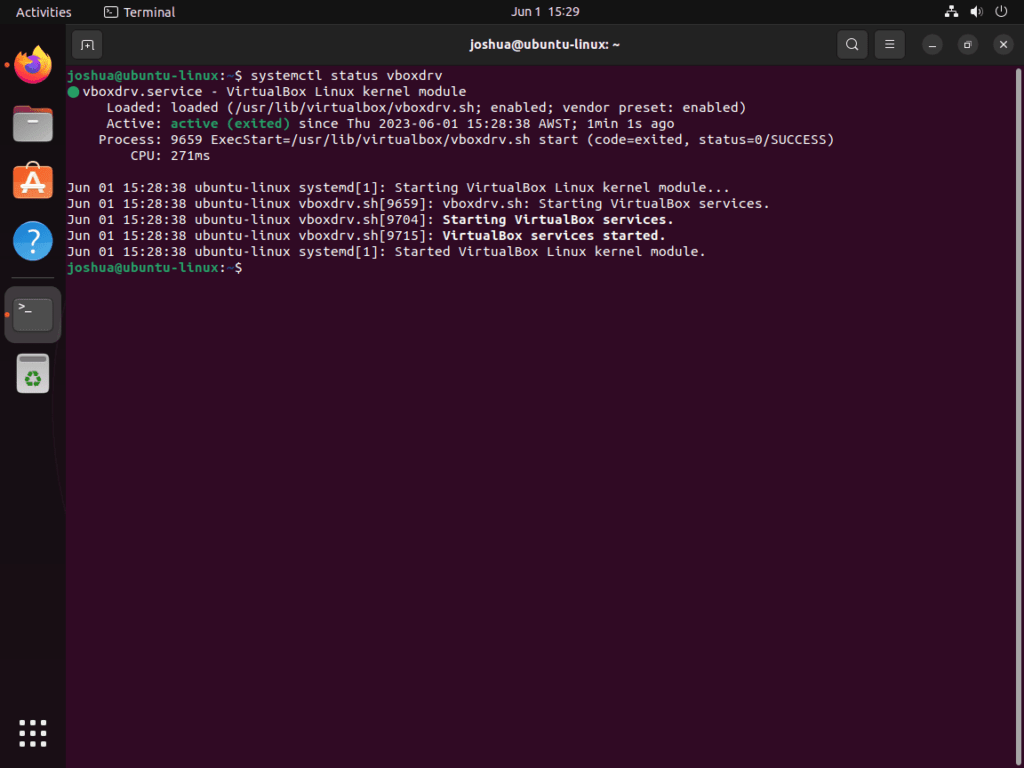Click the Terminal icon in the dock
This screenshot has width=1024, height=768.
pyautogui.click(x=32, y=313)
